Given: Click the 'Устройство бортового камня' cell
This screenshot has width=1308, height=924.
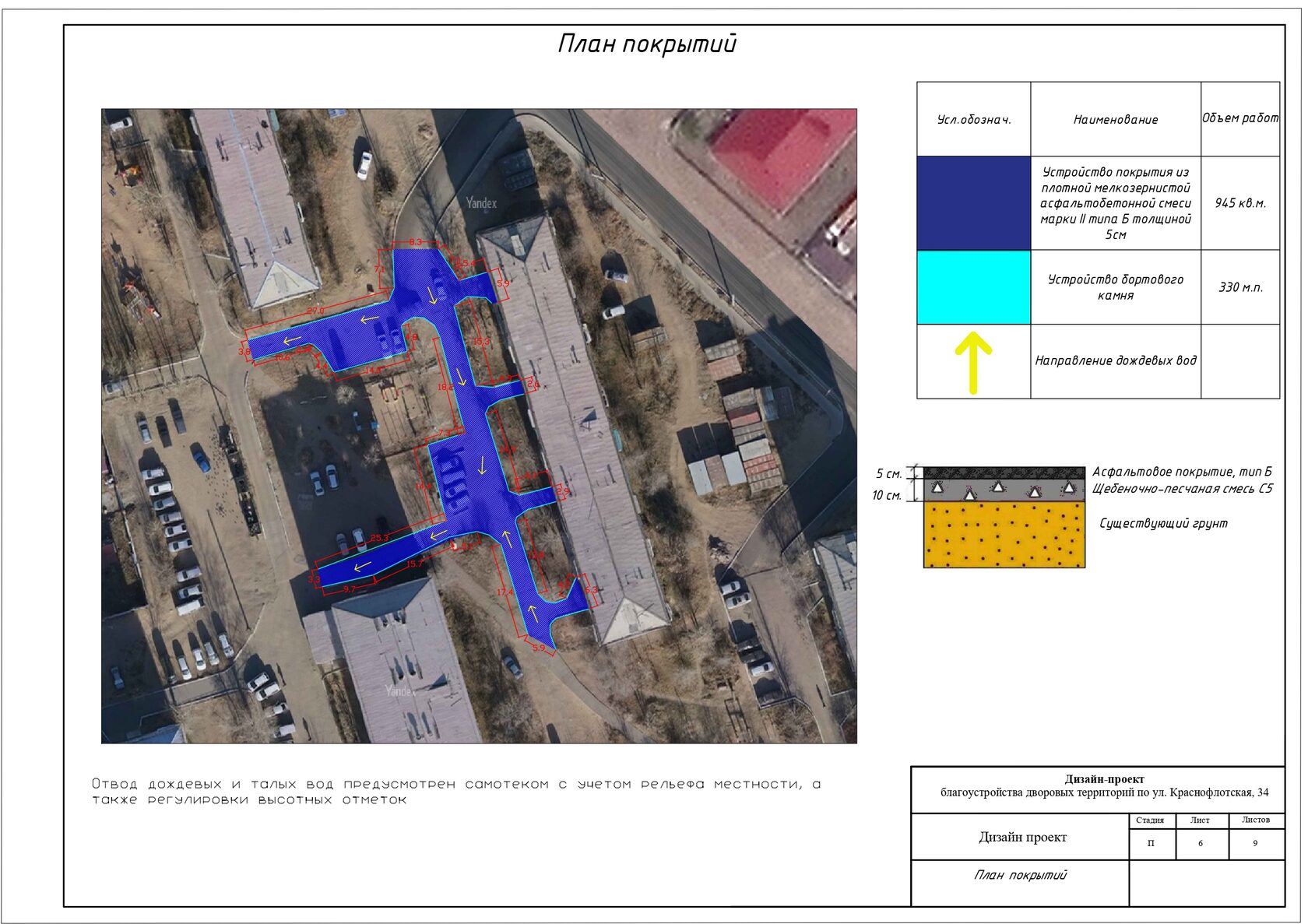Looking at the screenshot, I should (1116, 287).
